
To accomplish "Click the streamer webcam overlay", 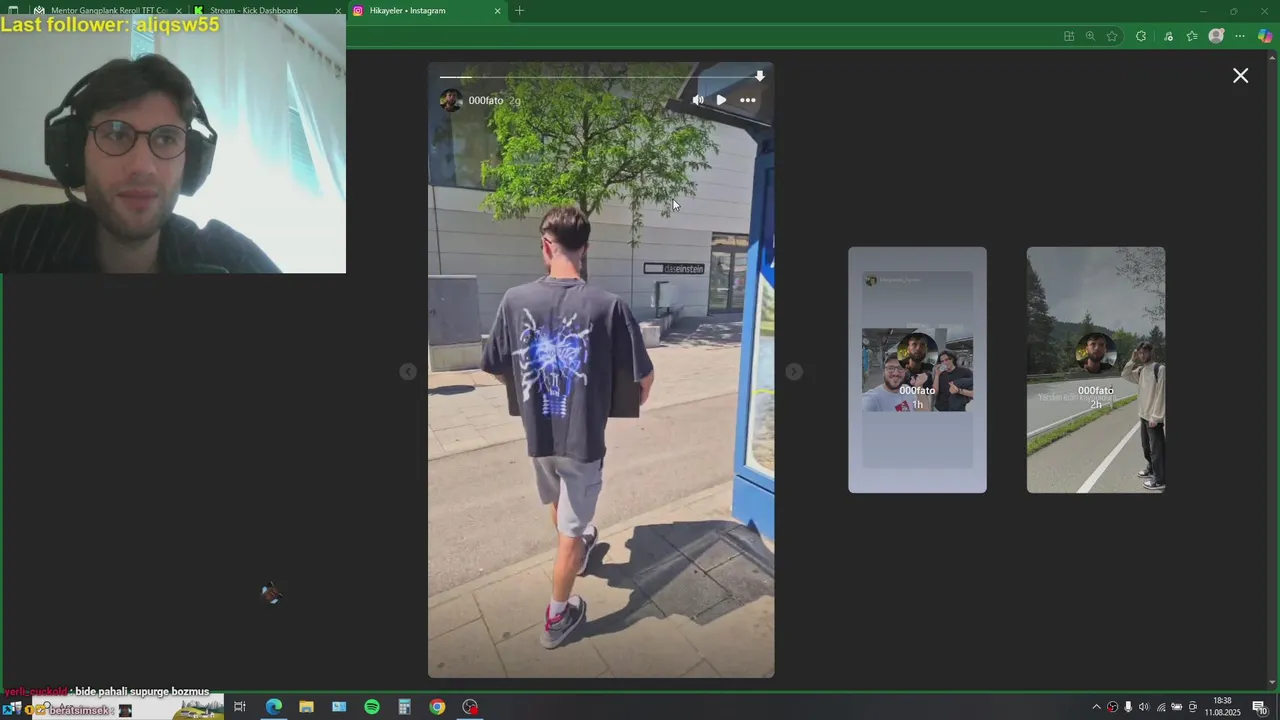I will pyautogui.click(x=173, y=143).
